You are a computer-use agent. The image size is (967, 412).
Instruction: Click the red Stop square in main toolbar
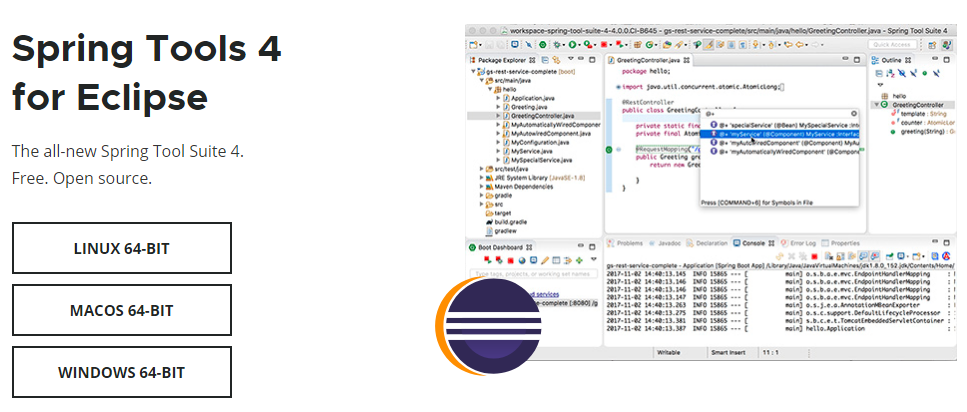[604, 45]
